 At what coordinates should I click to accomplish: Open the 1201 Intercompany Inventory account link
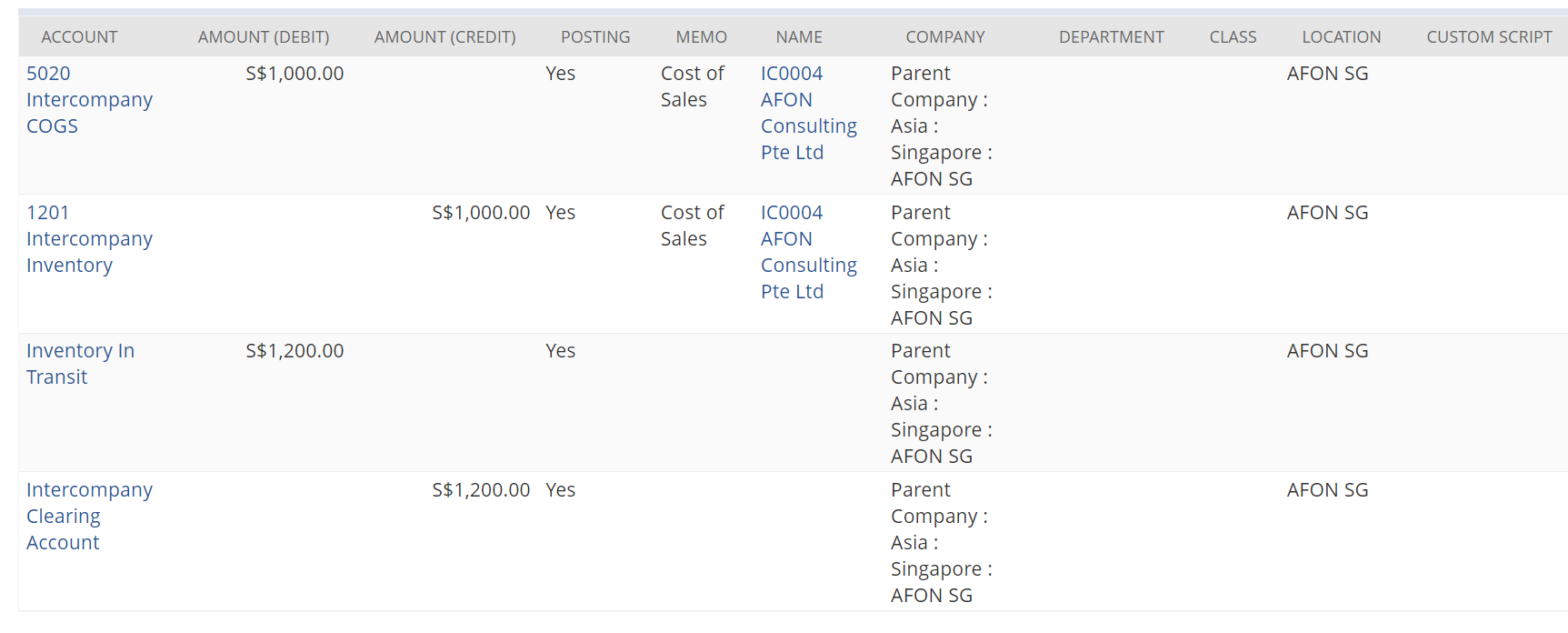(89, 239)
